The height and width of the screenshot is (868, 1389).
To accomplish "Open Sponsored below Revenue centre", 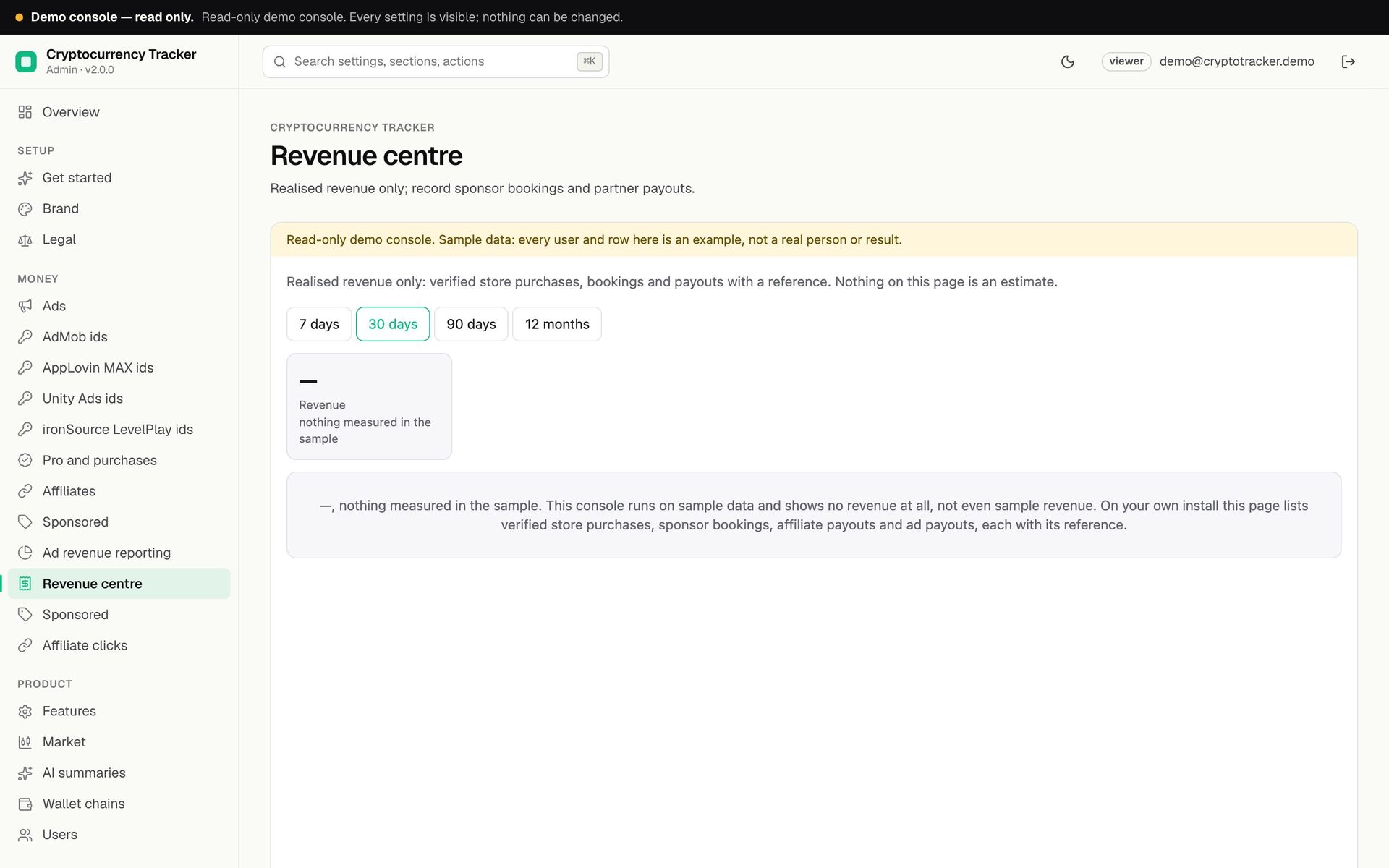I will pos(119,615).
